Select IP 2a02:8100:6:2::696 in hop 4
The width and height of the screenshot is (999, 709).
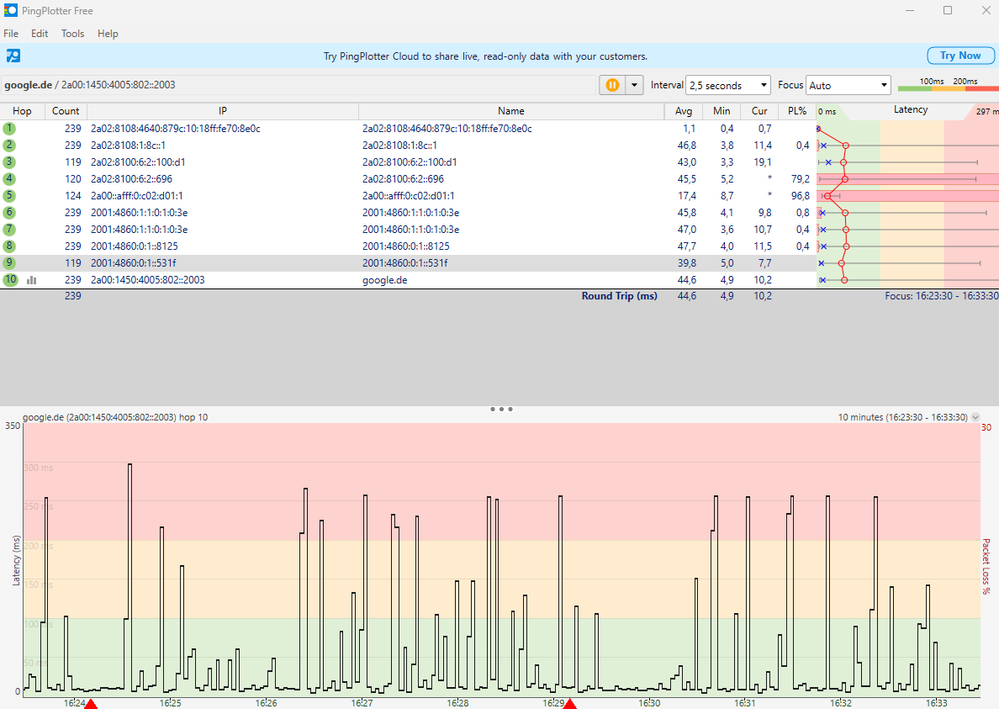(x=131, y=179)
